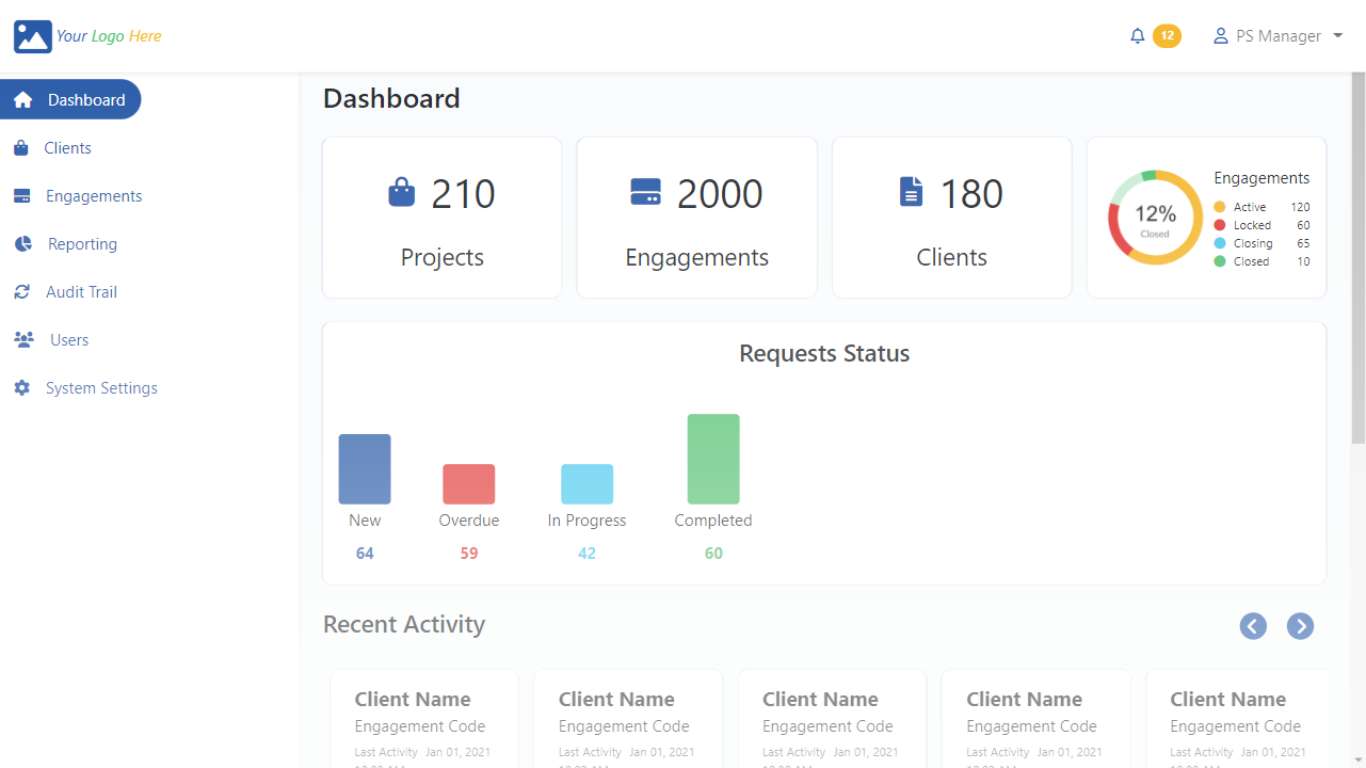Open the 2000 Engagements summary card

click(697, 218)
